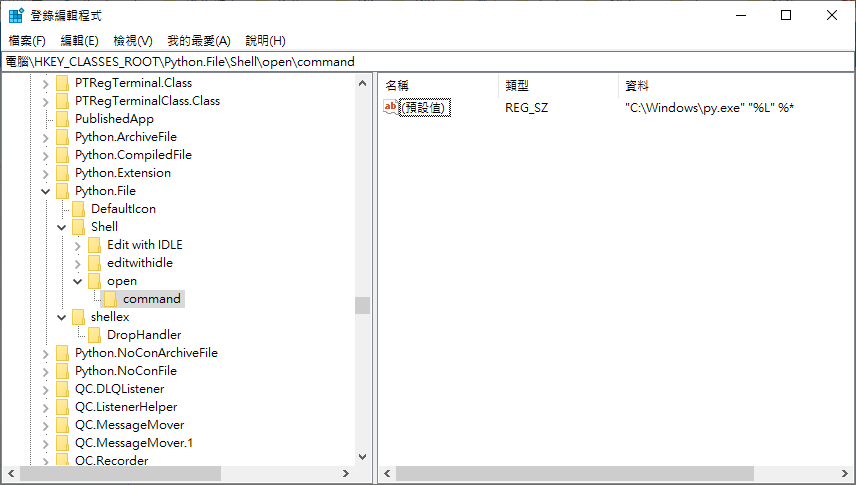Select the PTRegTerminal.Class folder icon
The image size is (856, 485).
point(63,83)
